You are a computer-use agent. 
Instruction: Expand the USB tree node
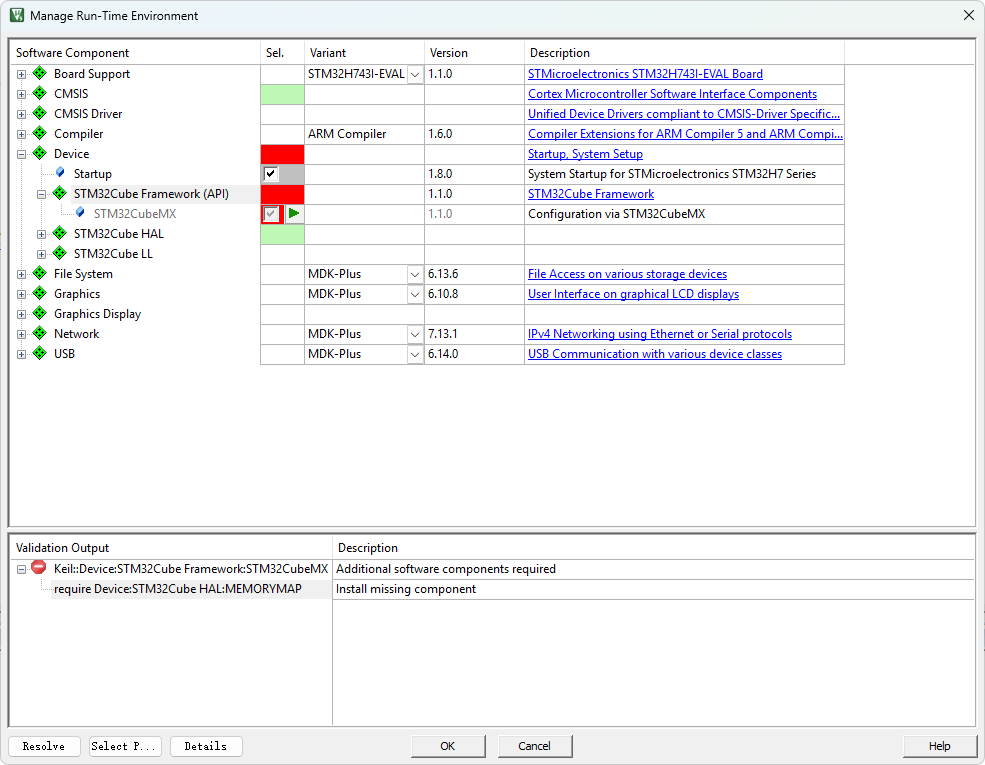pos(21,354)
